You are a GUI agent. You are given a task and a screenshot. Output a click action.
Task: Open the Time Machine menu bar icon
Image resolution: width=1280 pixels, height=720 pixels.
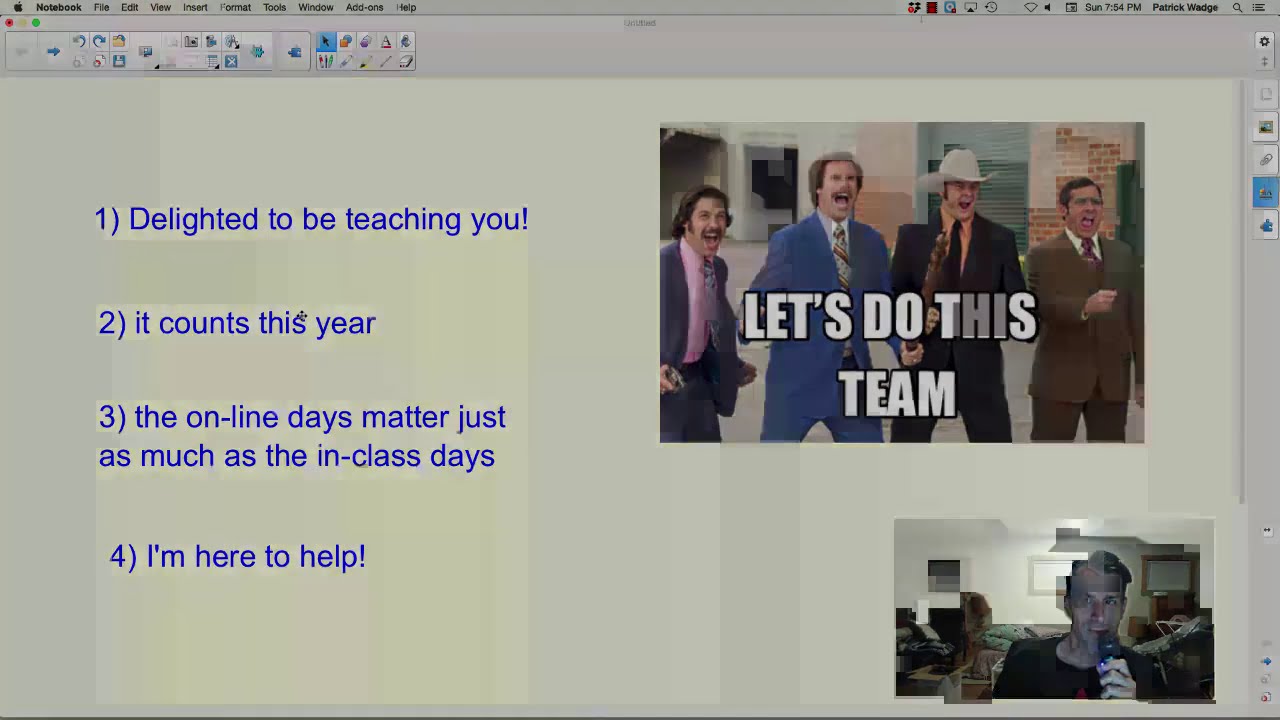(991, 7)
